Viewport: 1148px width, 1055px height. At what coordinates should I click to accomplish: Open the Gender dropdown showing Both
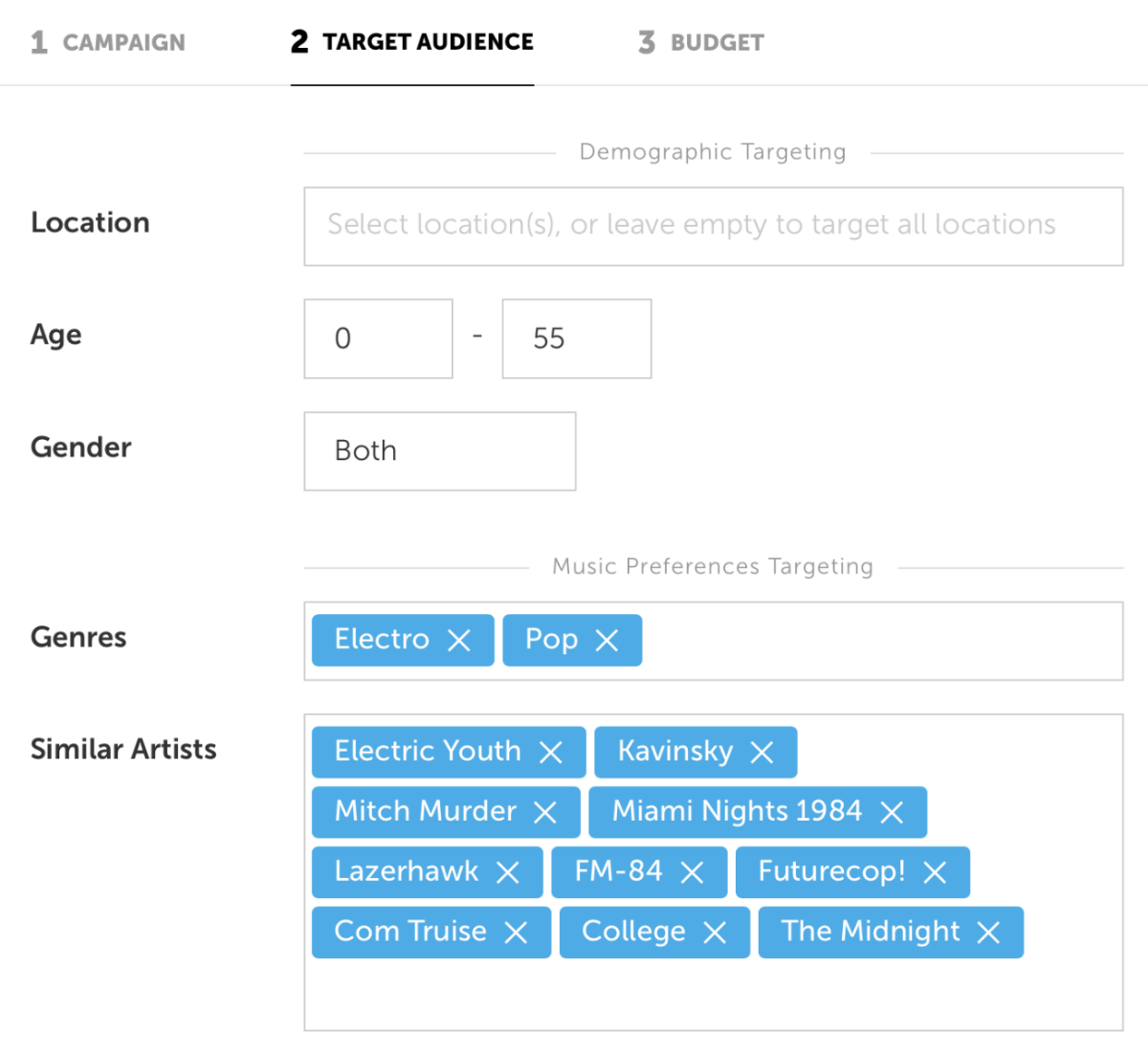coord(440,451)
